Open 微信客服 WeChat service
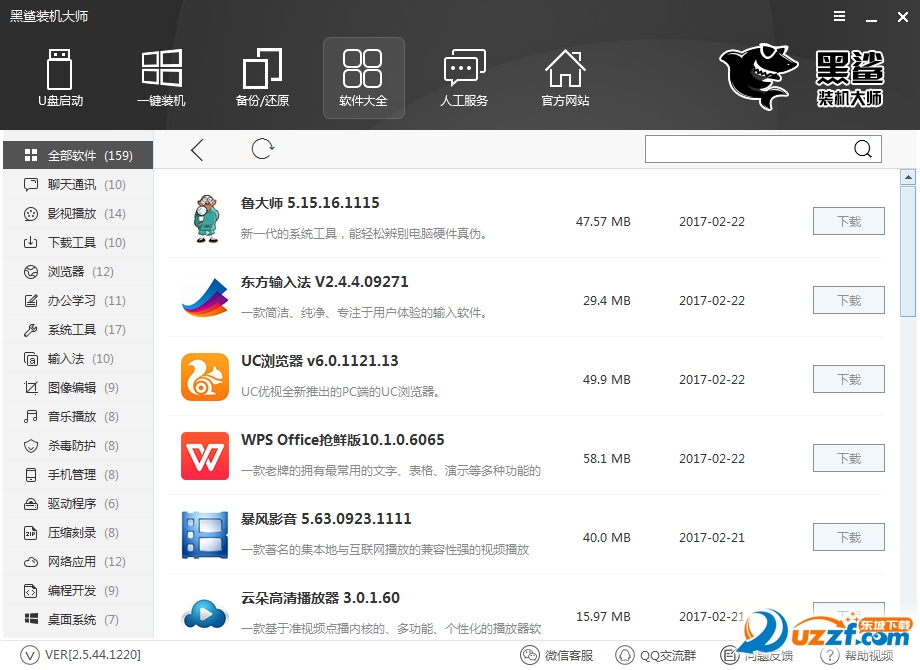 [557, 655]
